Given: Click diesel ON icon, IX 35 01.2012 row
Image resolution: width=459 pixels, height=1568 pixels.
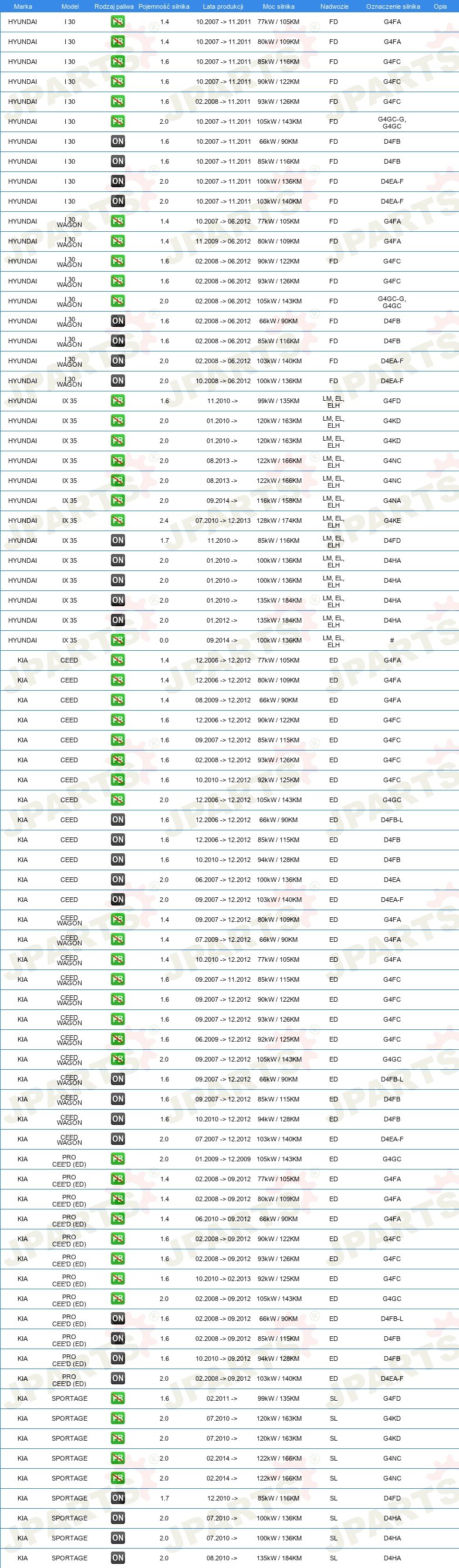Looking at the screenshot, I should click(117, 620).
